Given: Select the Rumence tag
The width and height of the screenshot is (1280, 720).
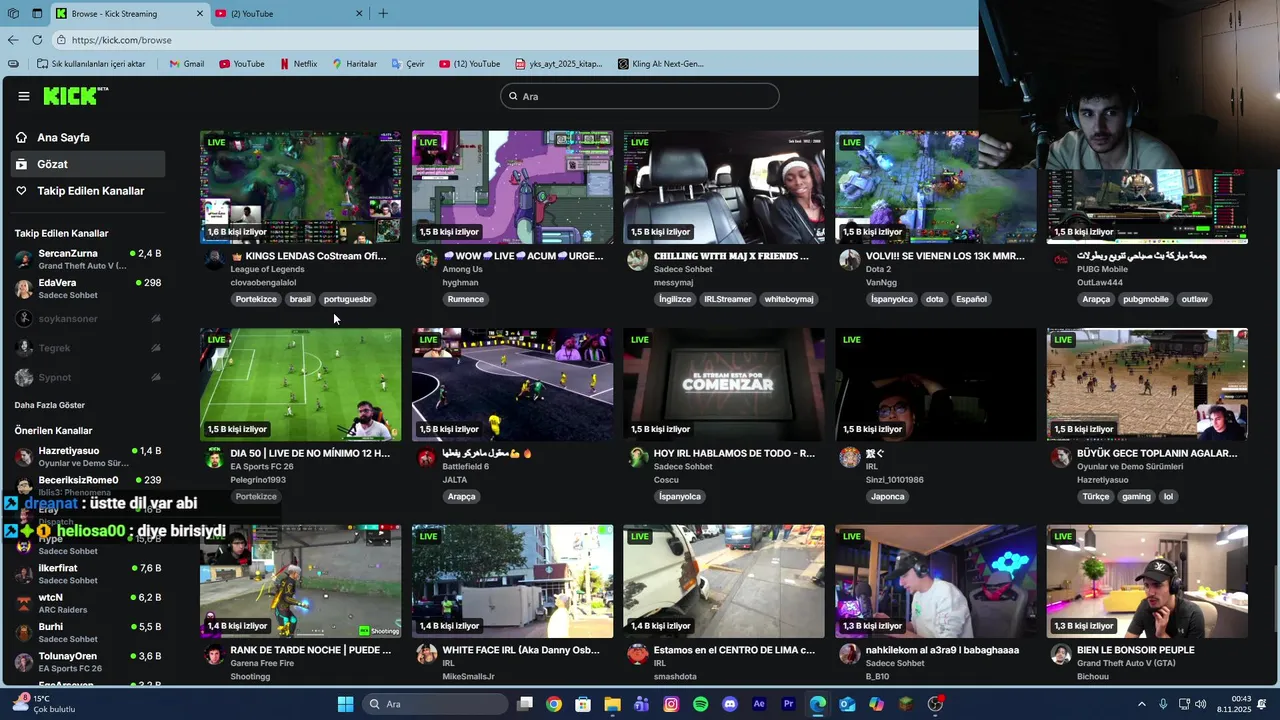Looking at the screenshot, I should click(466, 299).
